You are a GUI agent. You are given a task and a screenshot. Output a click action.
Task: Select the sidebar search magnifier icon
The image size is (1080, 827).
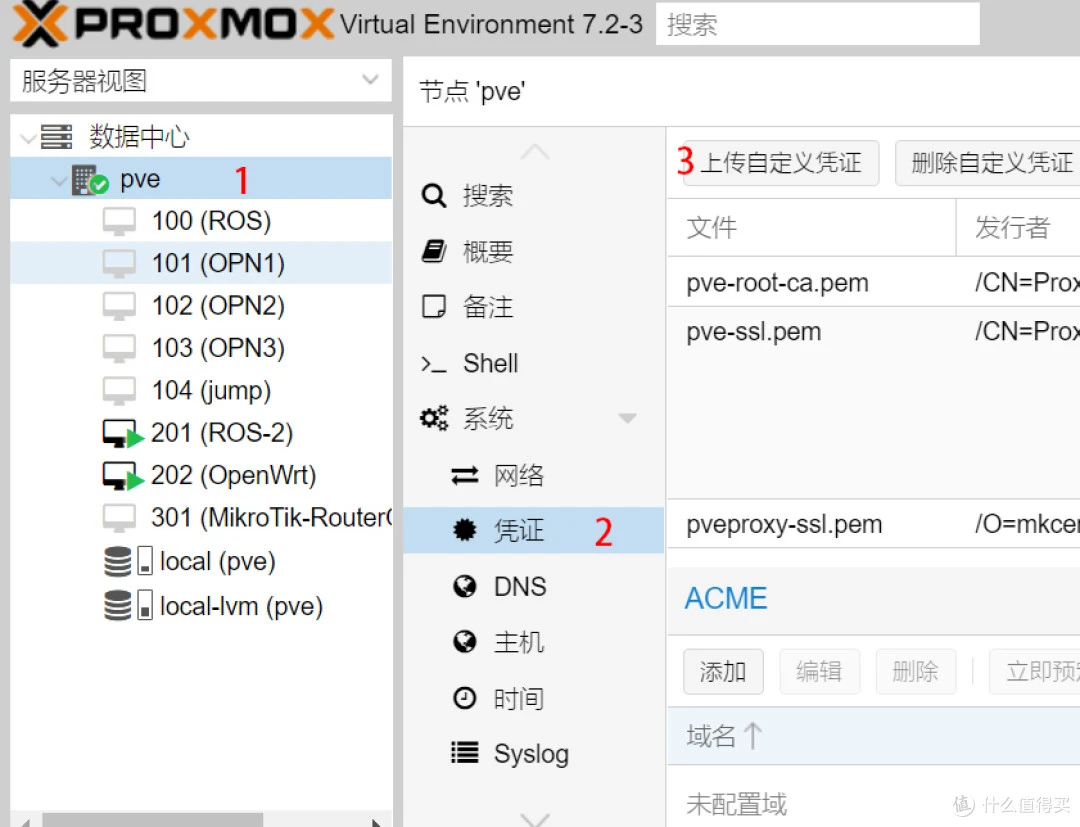tap(433, 196)
